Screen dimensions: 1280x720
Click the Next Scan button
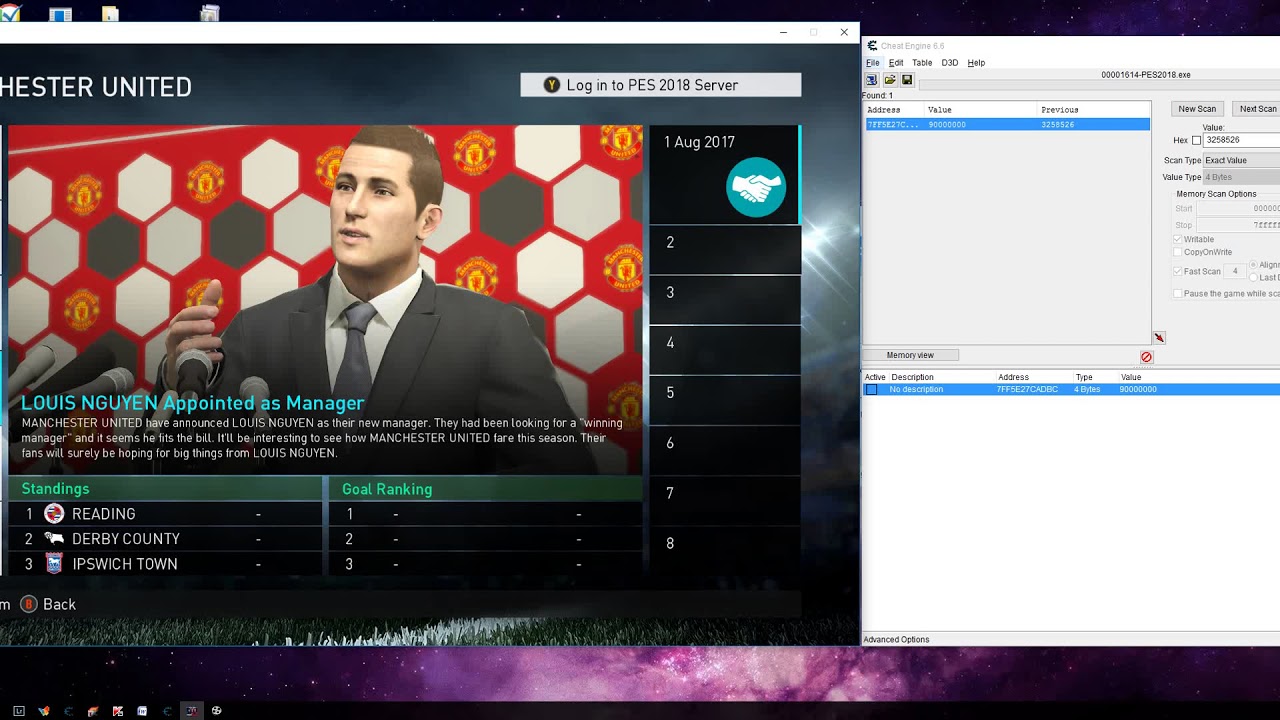1257,109
